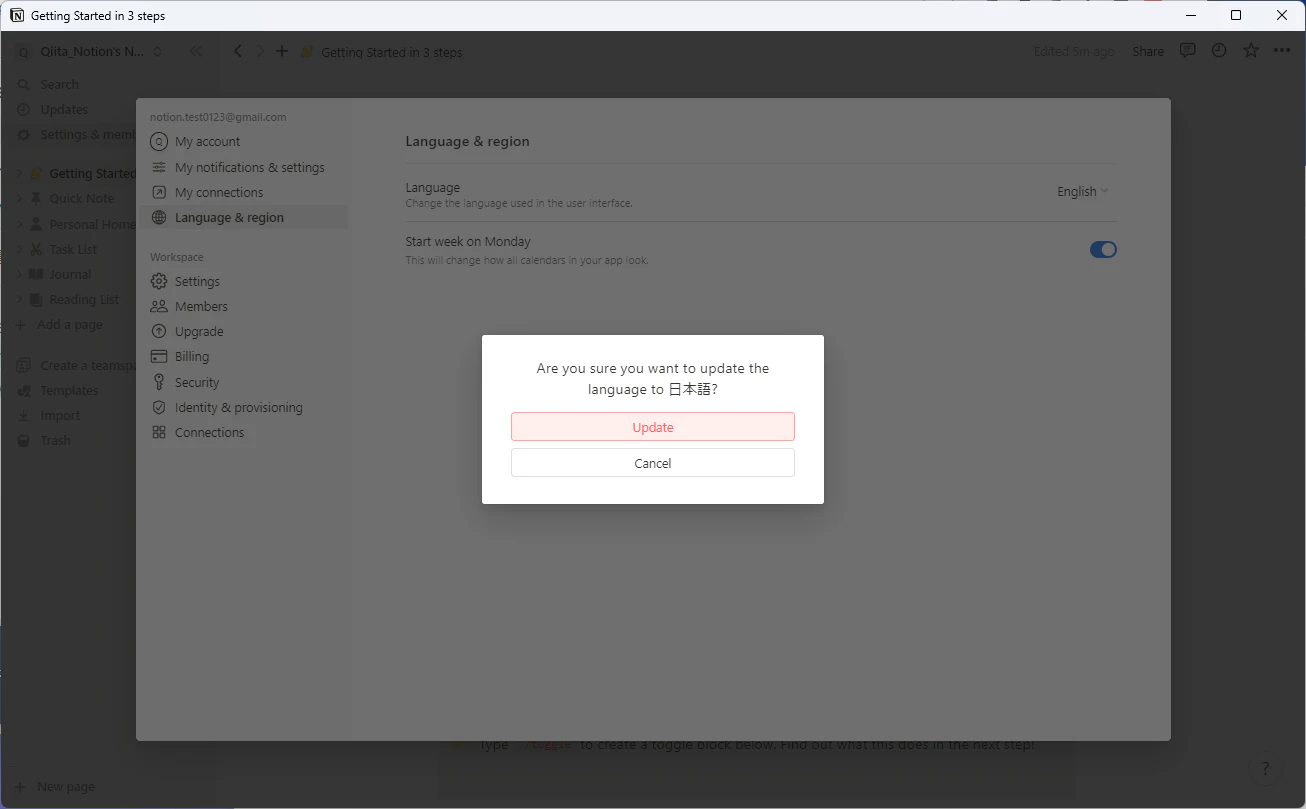The image size is (1306, 809).
Task: Open the help question mark button
Action: 1266,768
